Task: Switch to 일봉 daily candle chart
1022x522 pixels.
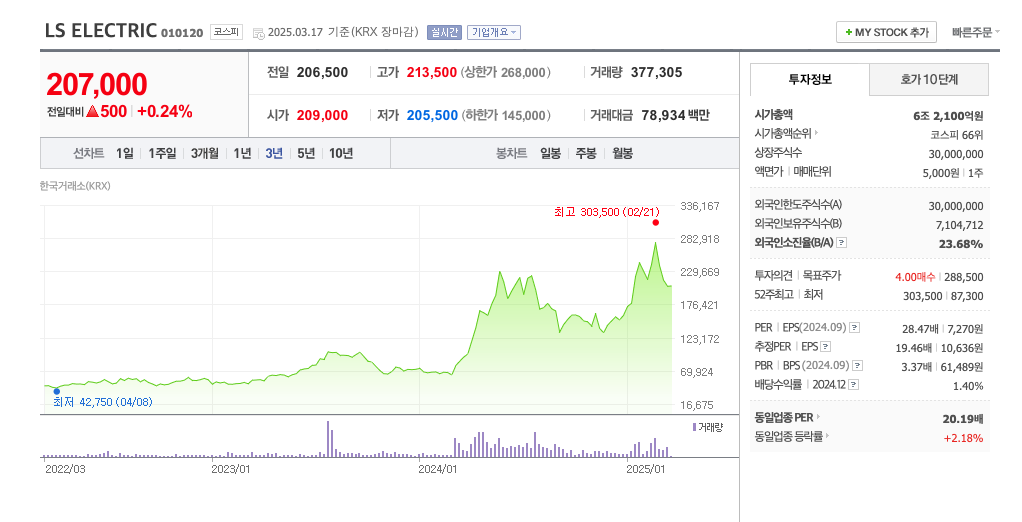Action: (550, 153)
